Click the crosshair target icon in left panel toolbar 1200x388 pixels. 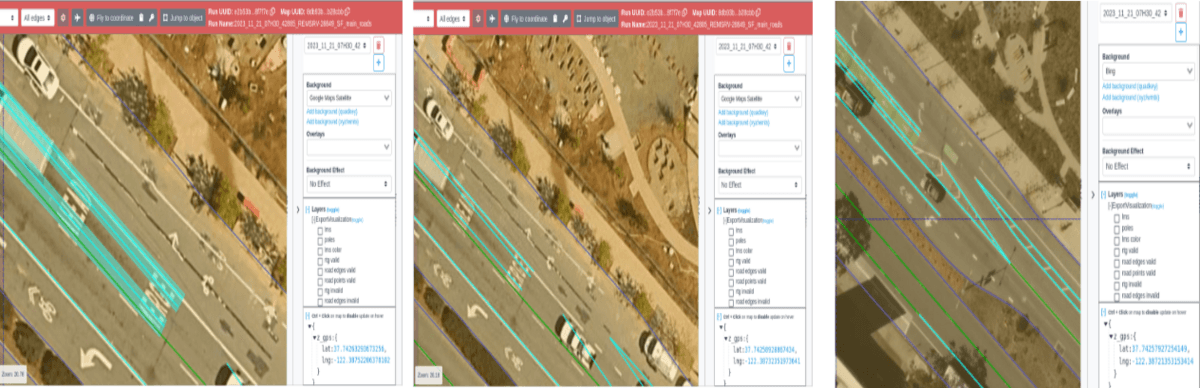[x=63, y=18]
